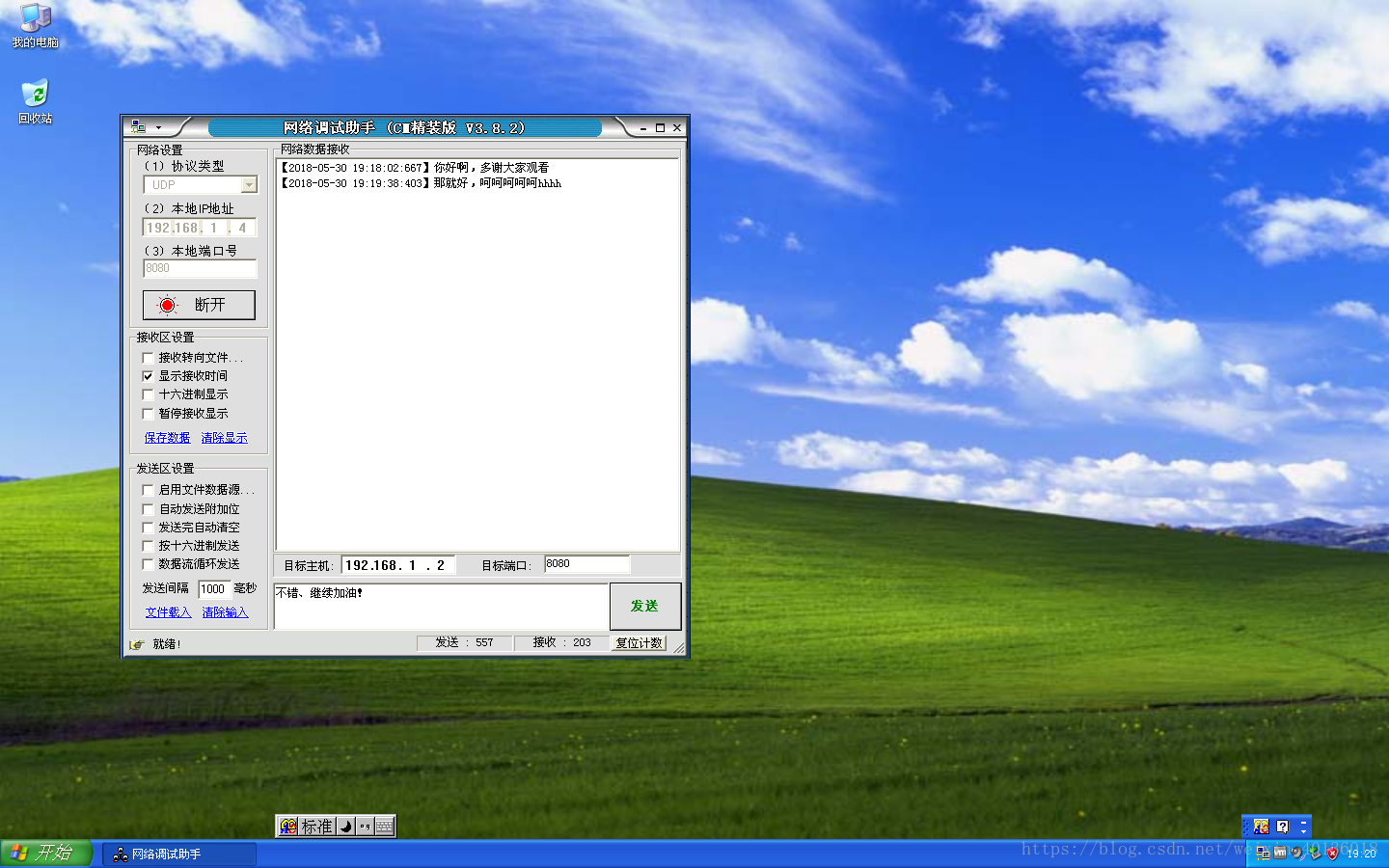Minimize the language bar with its small dash button
Viewport: 1389px width, 868px height.
(1303, 823)
